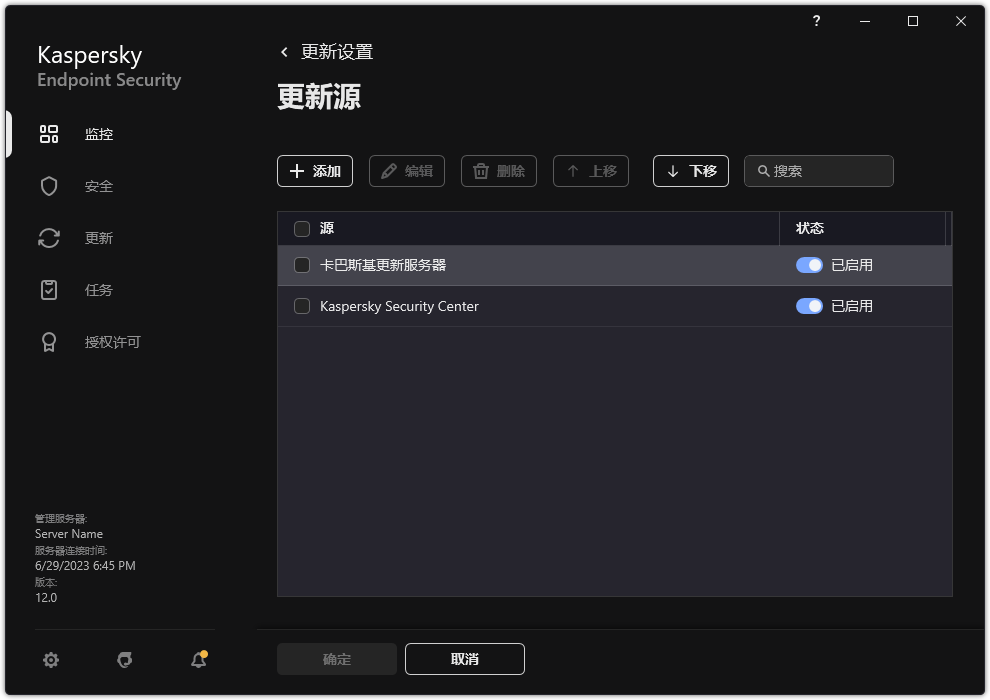This screenshot has width=990, height=700.
Task: Select all sources using the header checkbox
Action: [x=301, y=228]
